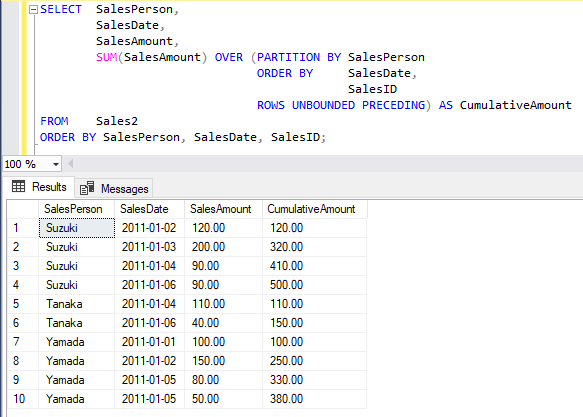Click the horizontal scroll left arrow
583x417 pixels.
click(x=70, y=164)
